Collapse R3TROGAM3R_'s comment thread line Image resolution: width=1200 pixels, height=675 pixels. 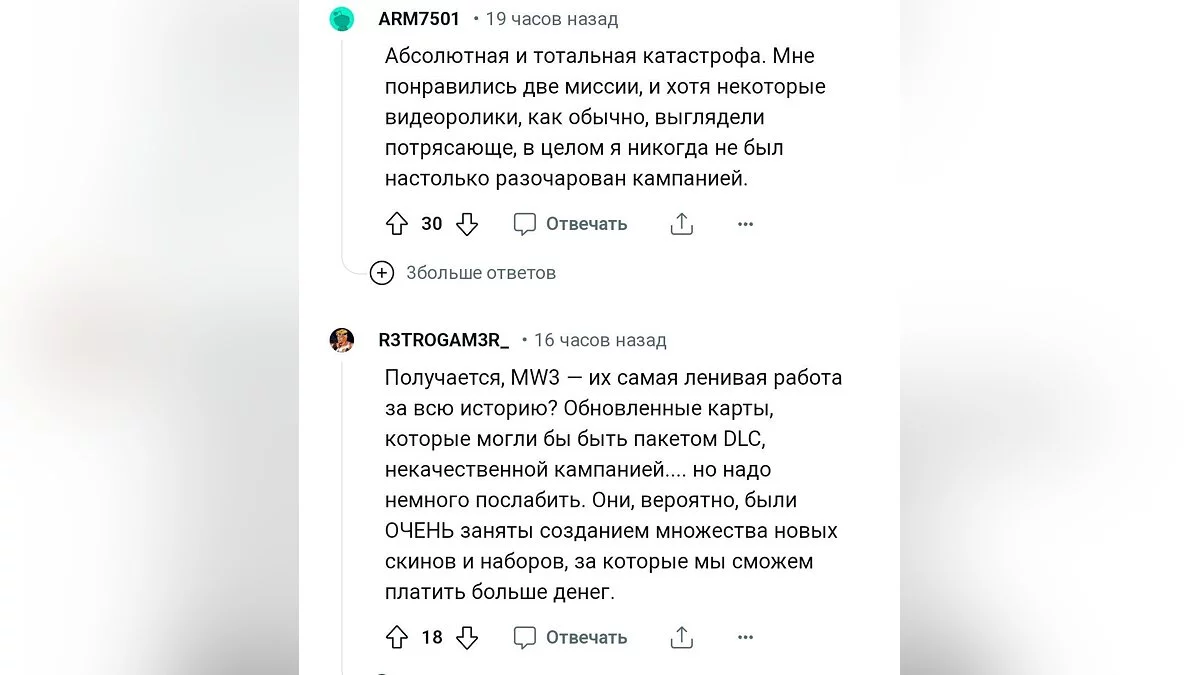pos(342,500)
